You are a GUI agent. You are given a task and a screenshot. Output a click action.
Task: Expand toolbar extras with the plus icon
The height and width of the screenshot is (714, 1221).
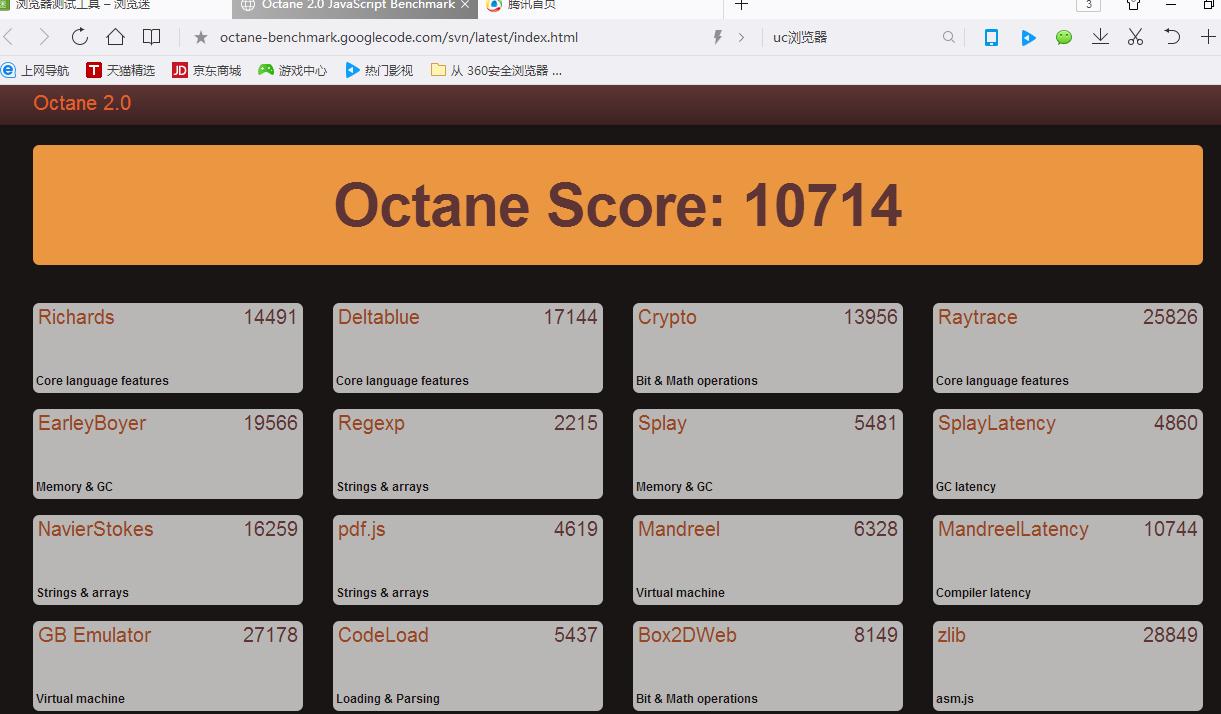(x=1207, y=37)
